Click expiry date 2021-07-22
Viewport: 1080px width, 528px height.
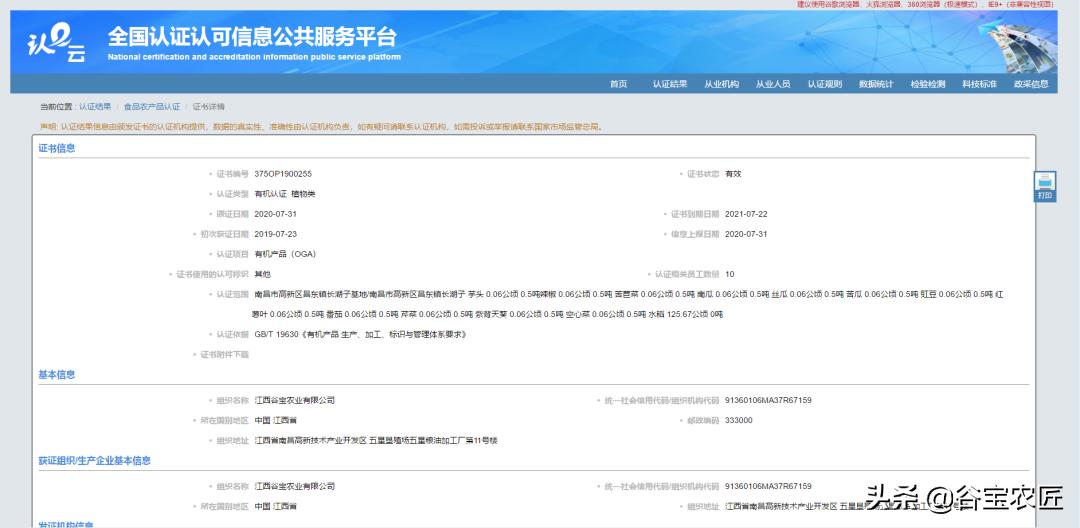[746, 214]
